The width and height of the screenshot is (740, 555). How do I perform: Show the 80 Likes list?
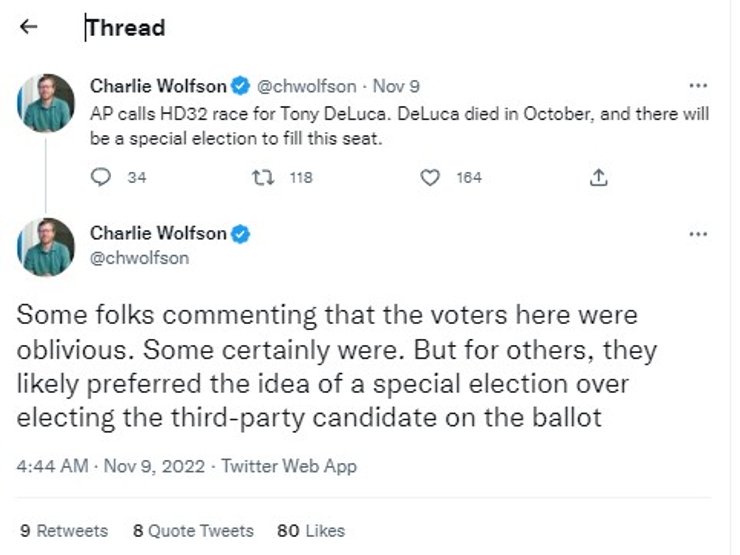pyautogui.click(x=311, y=531)
